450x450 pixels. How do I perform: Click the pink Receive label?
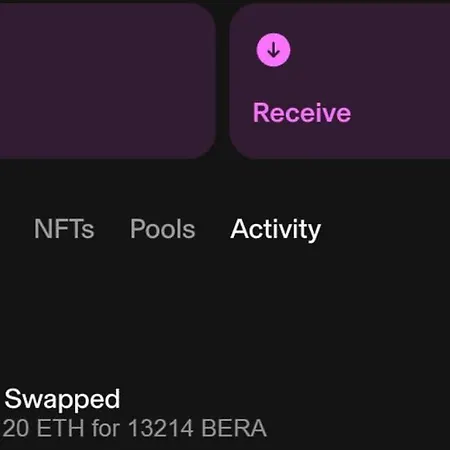[x=302, y=113]
